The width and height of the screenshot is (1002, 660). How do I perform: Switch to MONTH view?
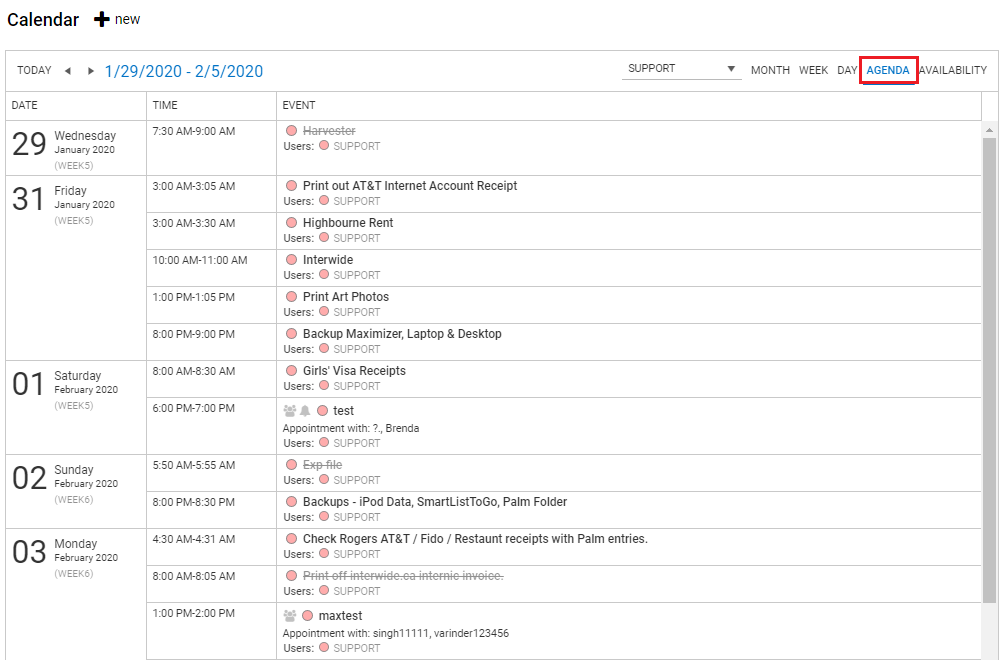(x=770, y=70)
